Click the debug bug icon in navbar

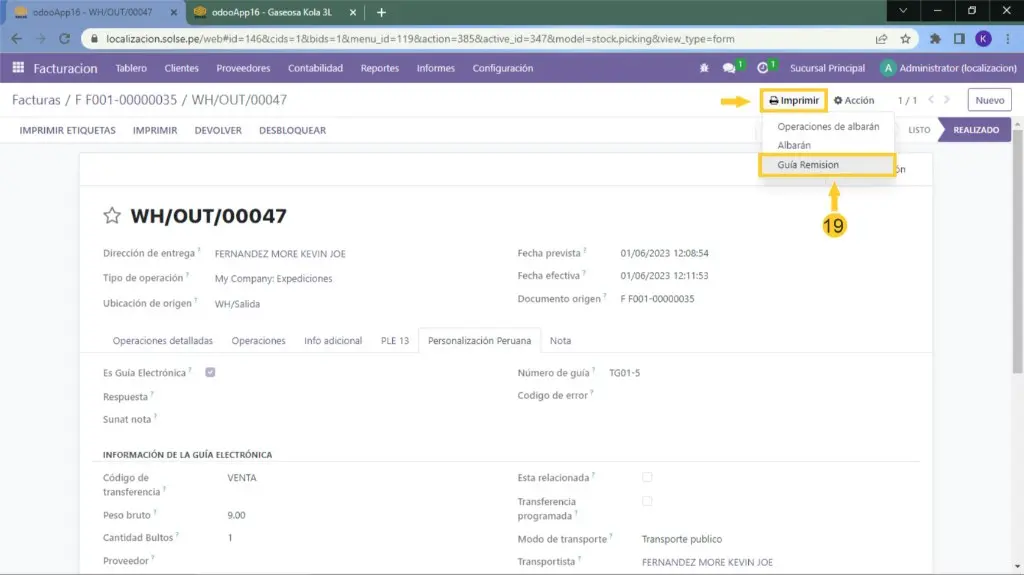[x=705, y=68]
